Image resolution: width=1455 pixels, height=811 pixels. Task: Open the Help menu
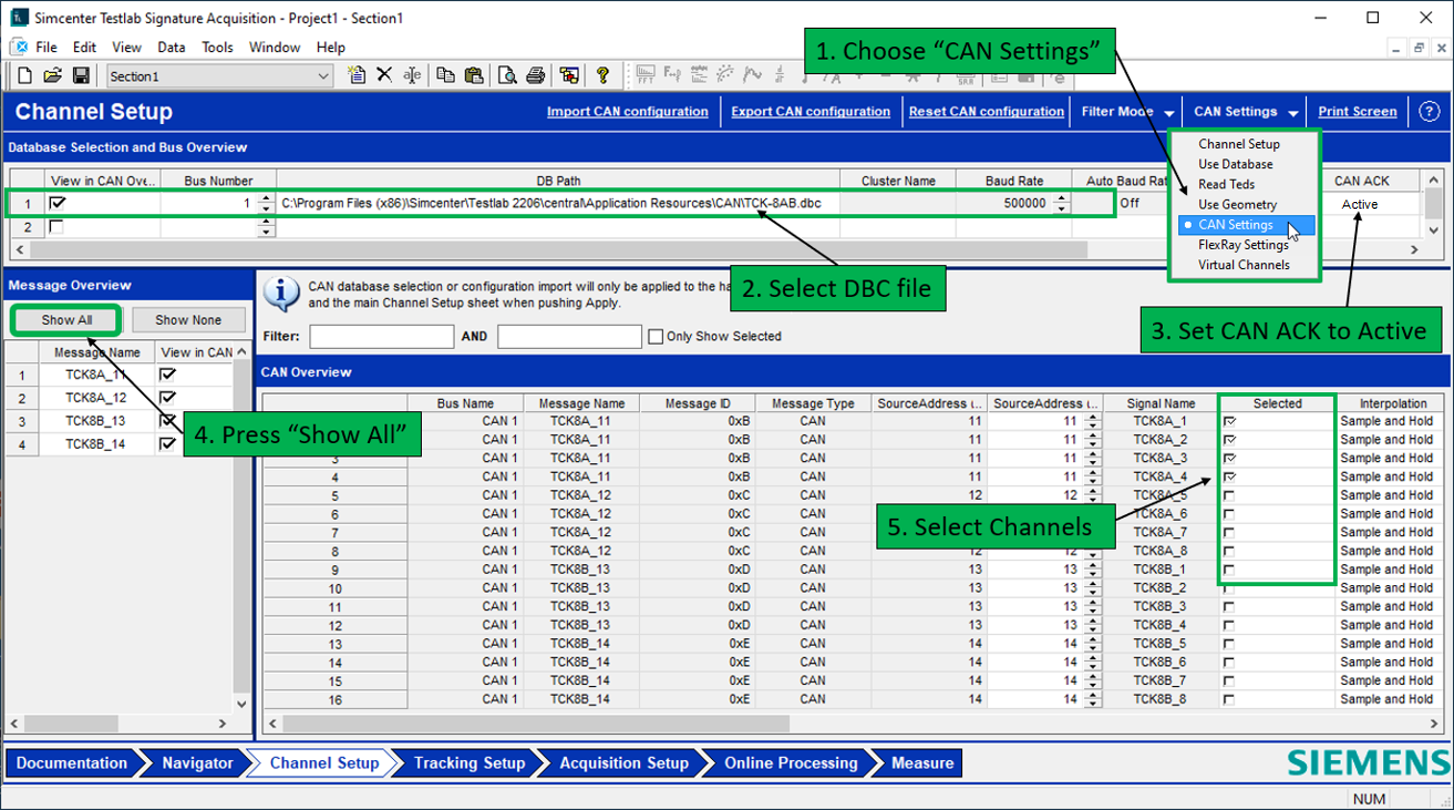[x=330, y=47]
